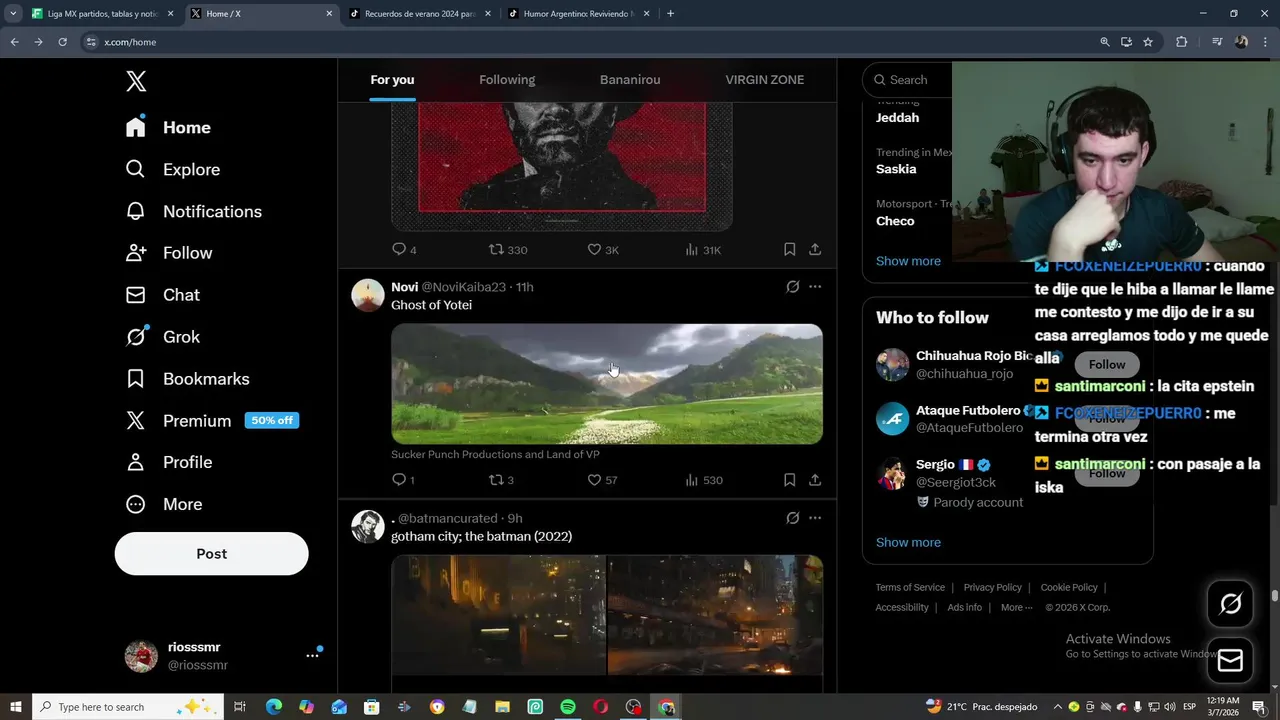The image size is (1280, 720).
Task: Repost Novi's Ghost of Yotei post
Action: [x=500, y=480]
